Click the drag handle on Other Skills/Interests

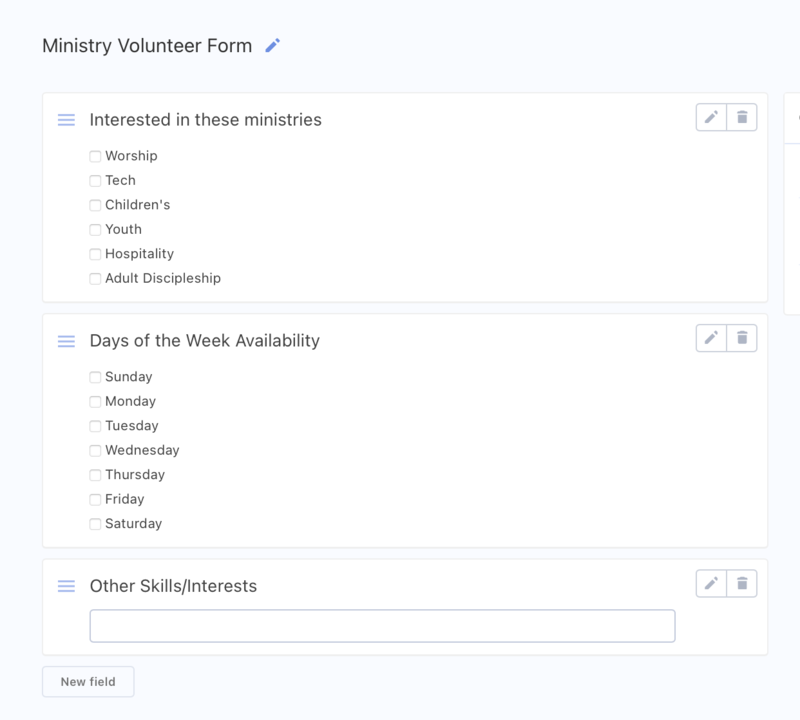pos(66,585)
